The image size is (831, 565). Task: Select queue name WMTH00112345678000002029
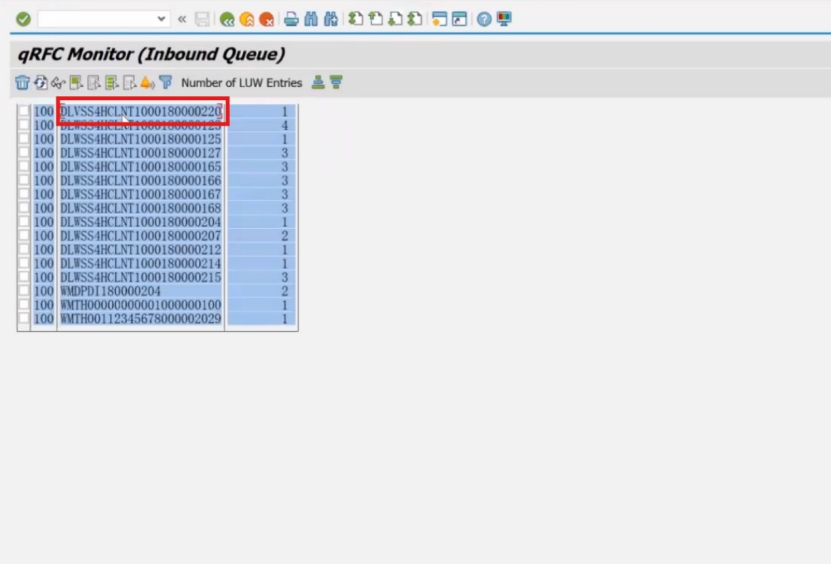tap(141, 319)
